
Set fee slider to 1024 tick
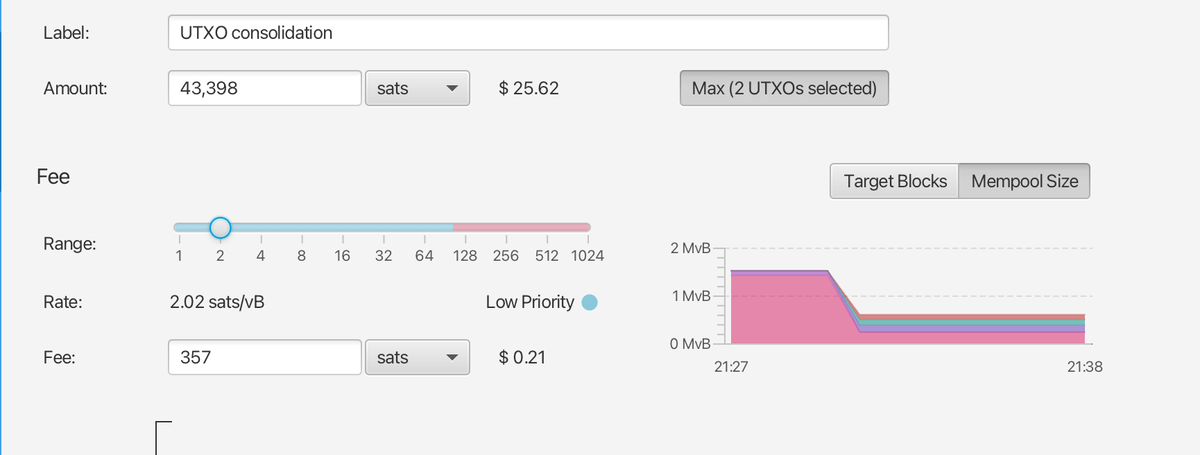click(588, 228)
